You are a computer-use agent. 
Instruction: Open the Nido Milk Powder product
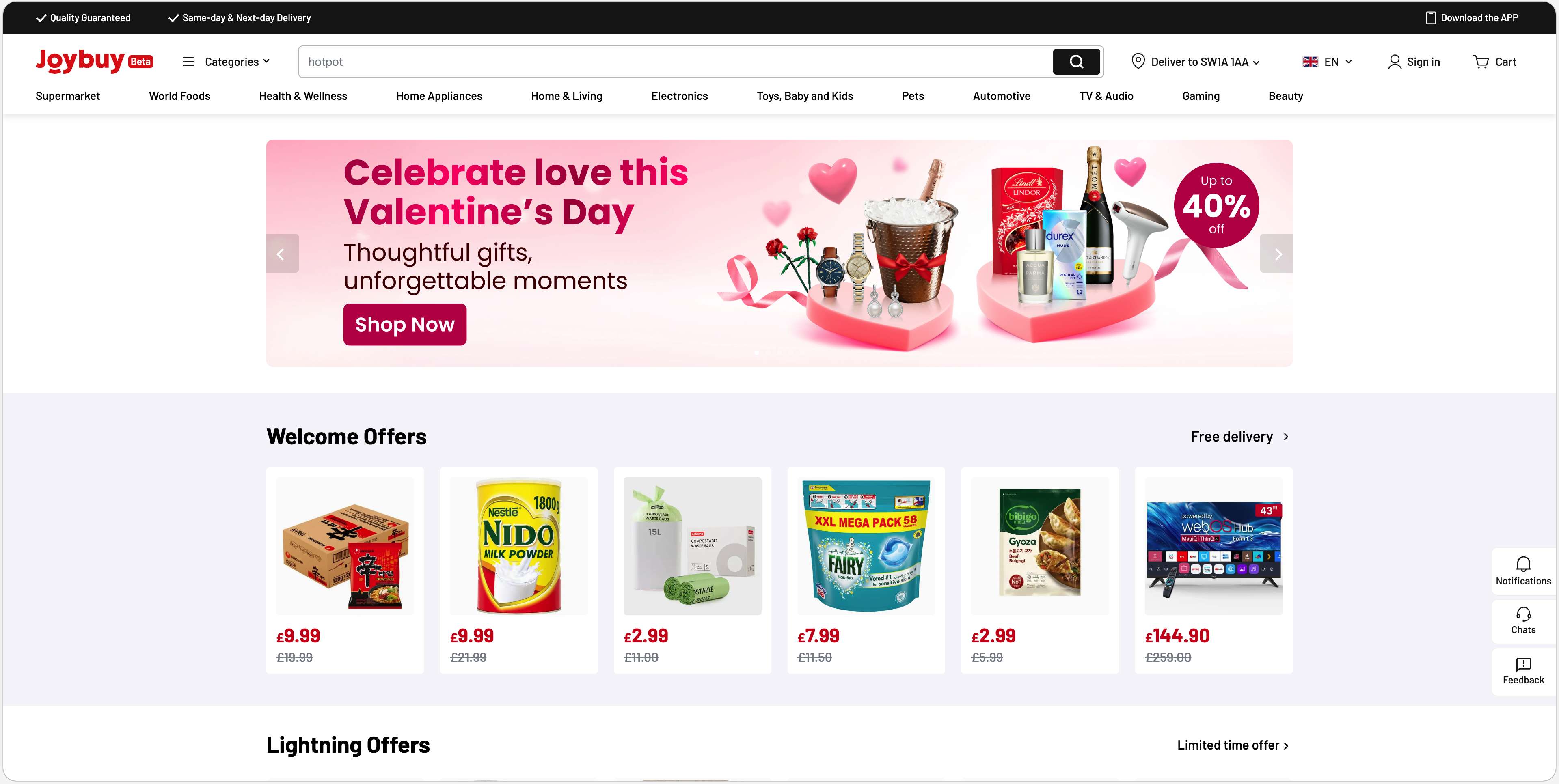[x=519, y=571]
